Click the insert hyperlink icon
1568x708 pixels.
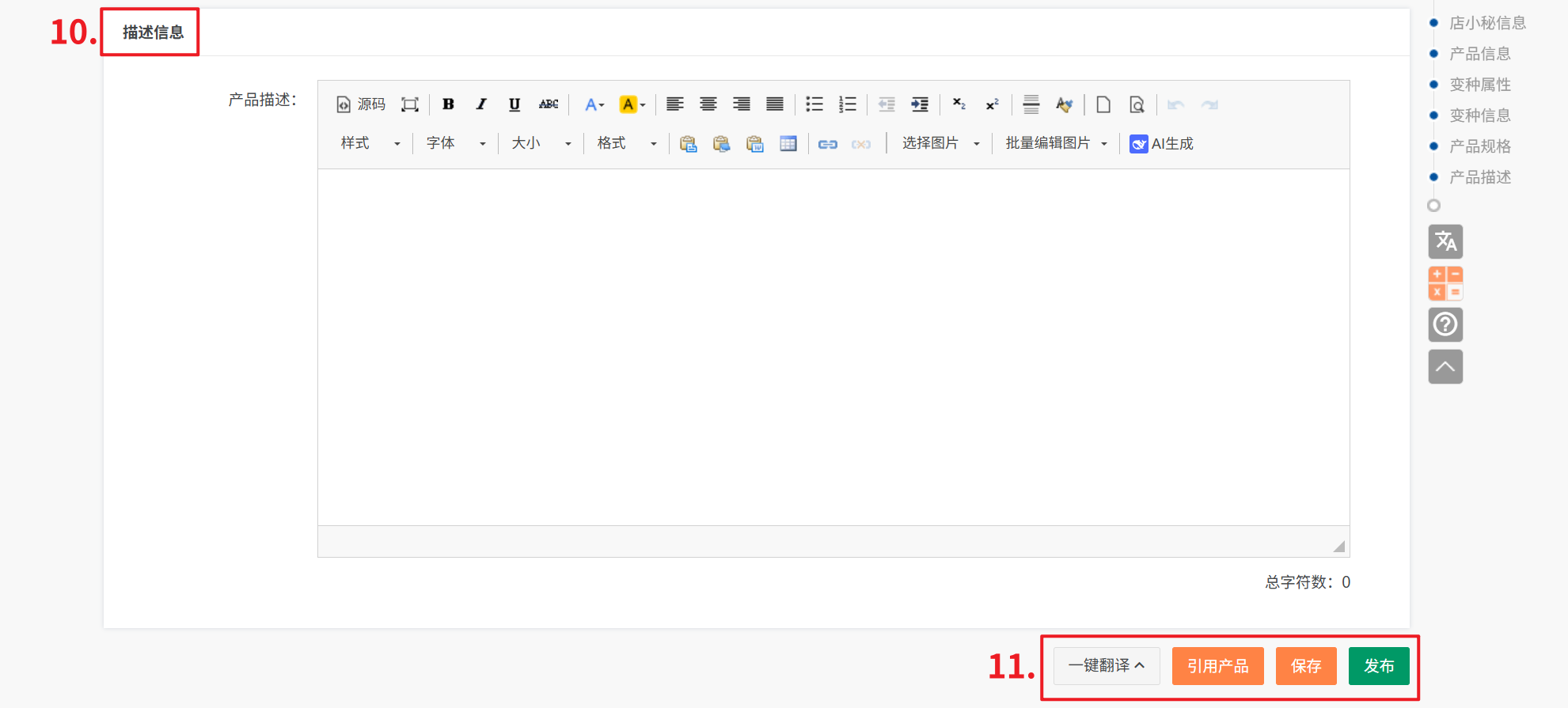[x=828, y=144]
